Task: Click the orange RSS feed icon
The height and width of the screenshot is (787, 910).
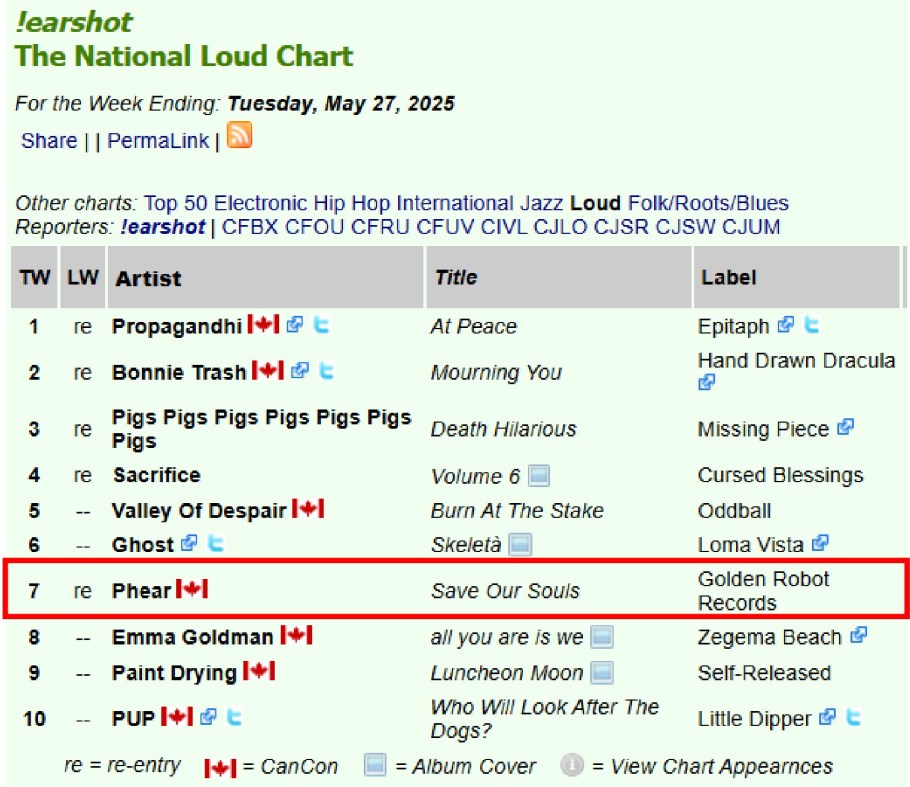Action: click(x=239, y=135)
